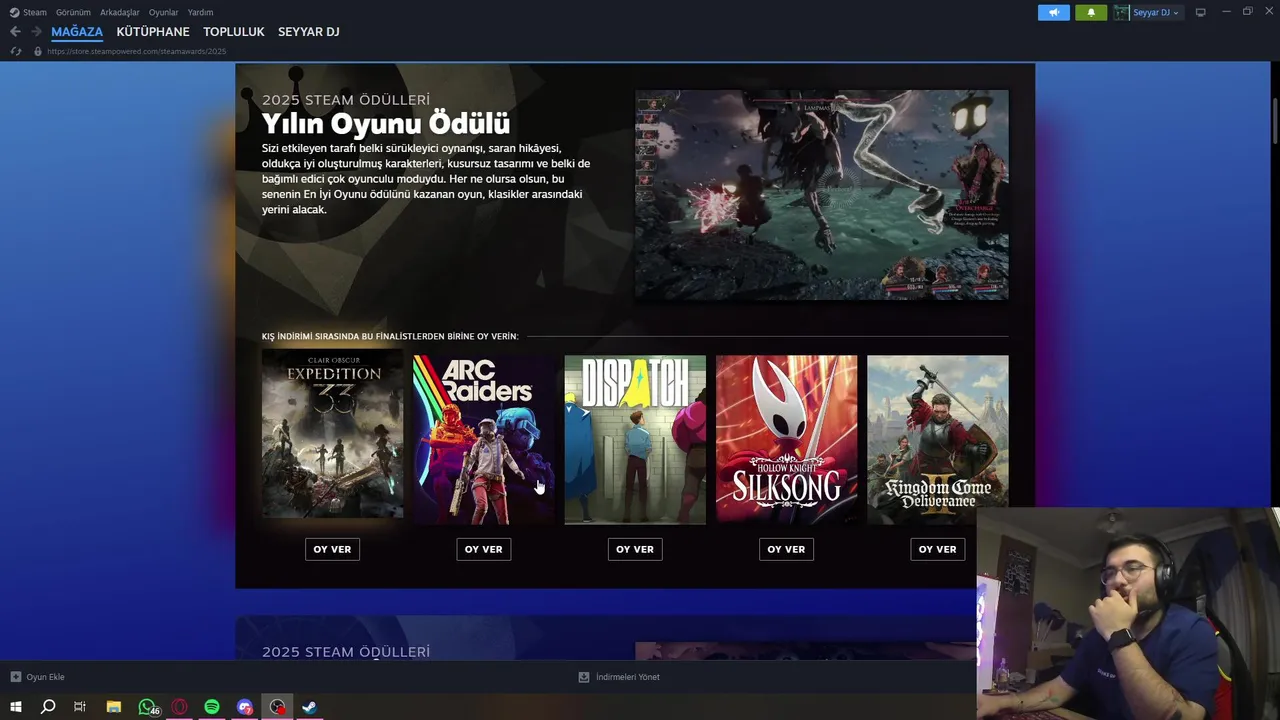The height and width of the screenshot is (720, 1280).
Task: Open Discord from the taskbar
Action: tap(245, 707)
